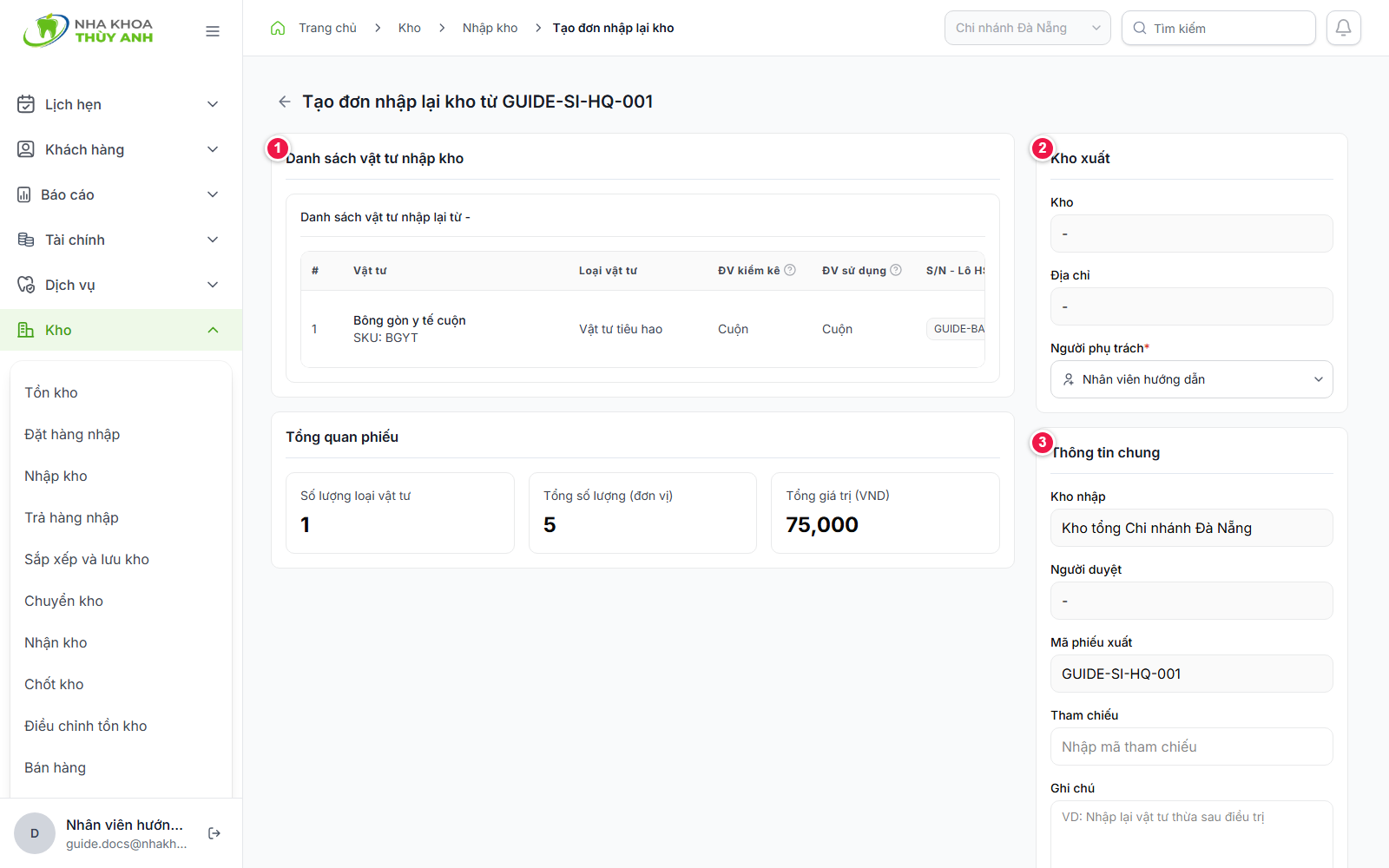The width and height of the screenshot is (1389, 868).
Task: Click the log out icon next to user
Action: click(214, 833)
